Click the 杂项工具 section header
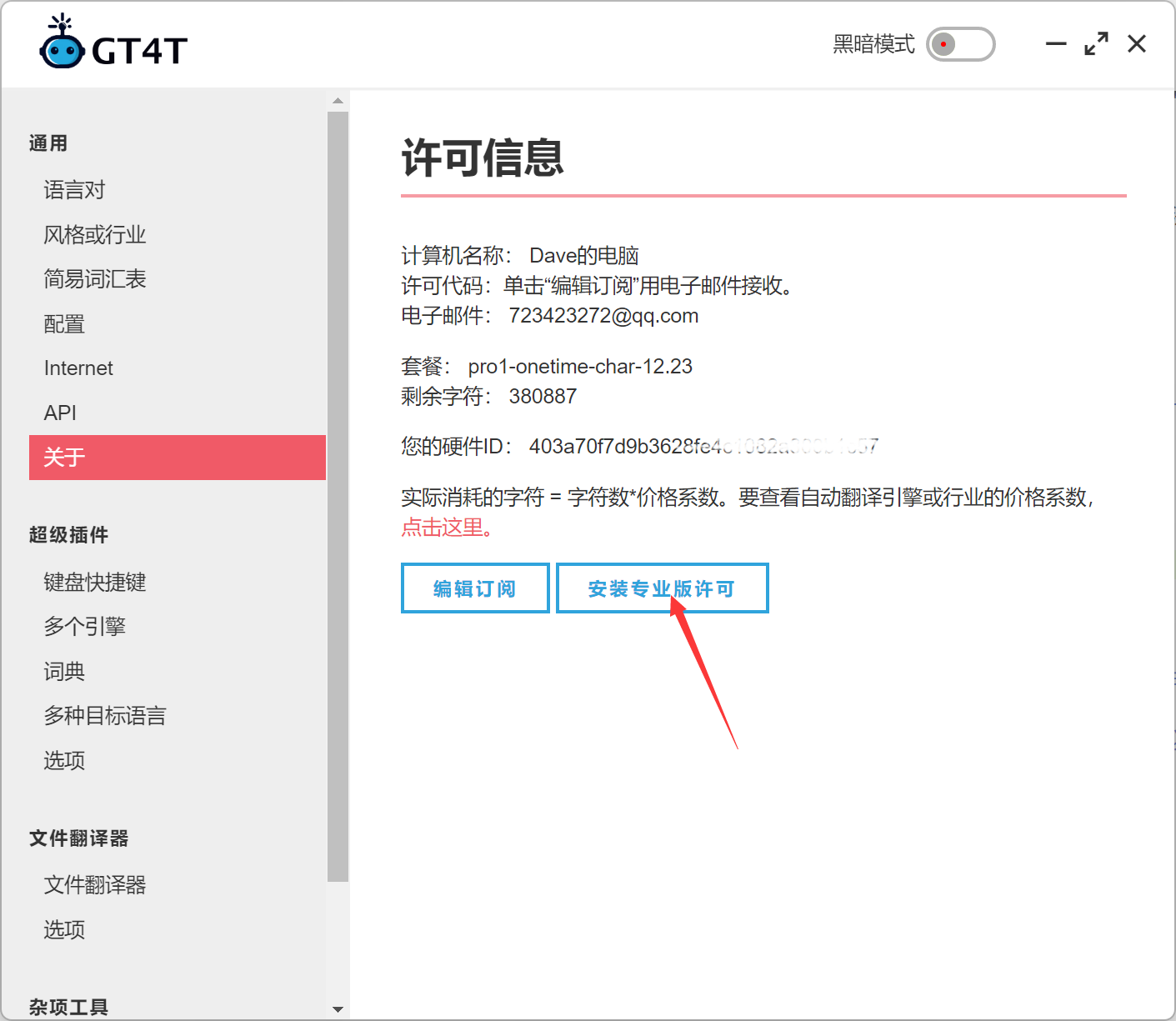Screen dimensions: 1176x1021 click(68, 1007)
